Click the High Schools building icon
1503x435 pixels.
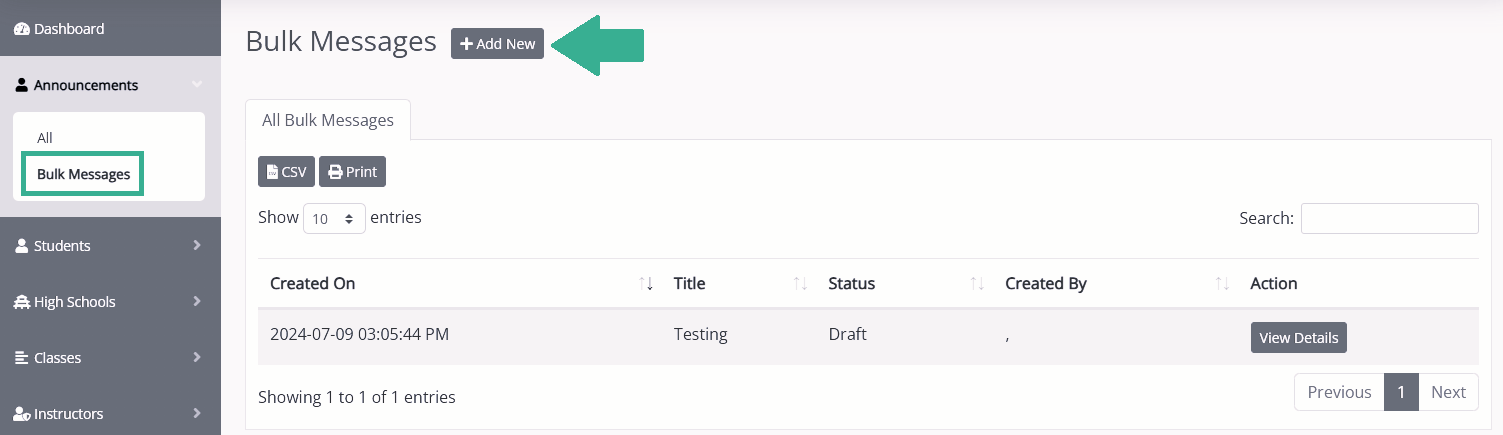[22, 301]
